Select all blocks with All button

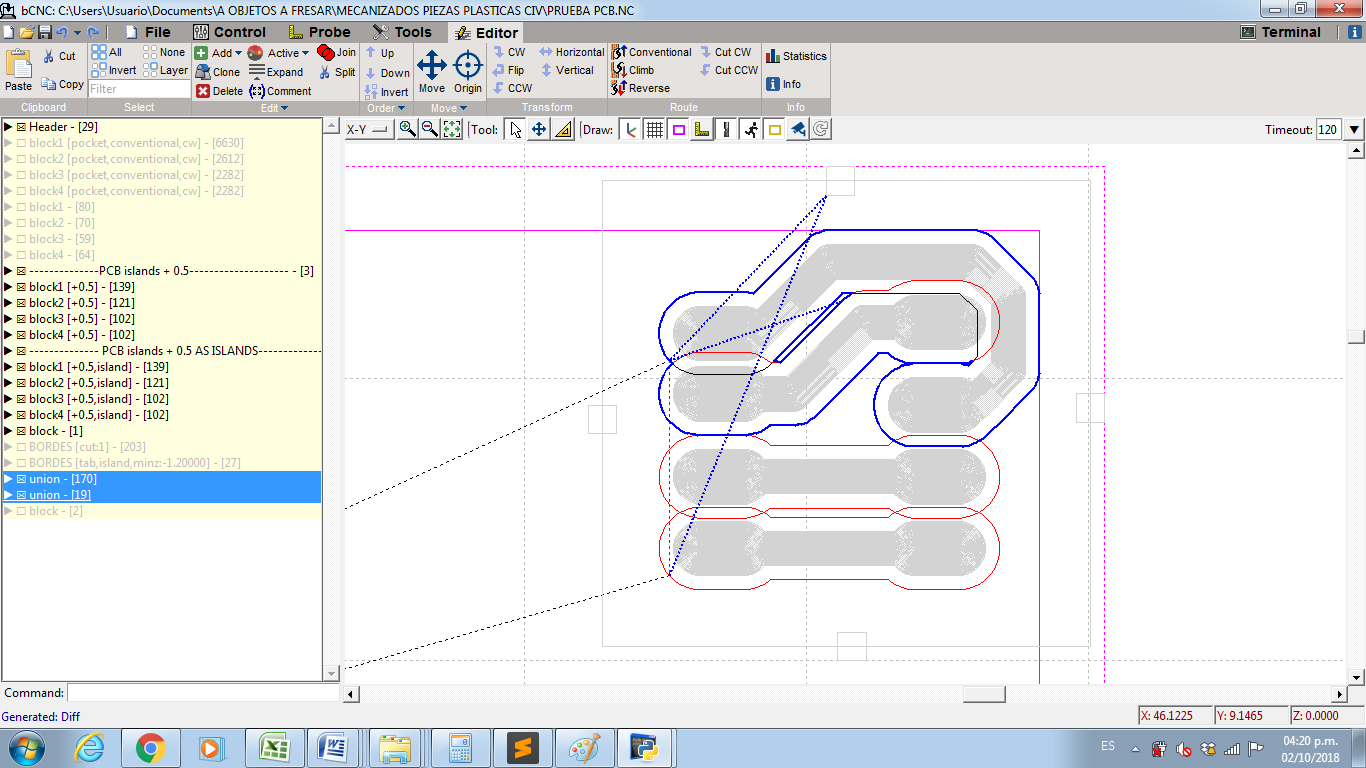click(x=107, y=52)
